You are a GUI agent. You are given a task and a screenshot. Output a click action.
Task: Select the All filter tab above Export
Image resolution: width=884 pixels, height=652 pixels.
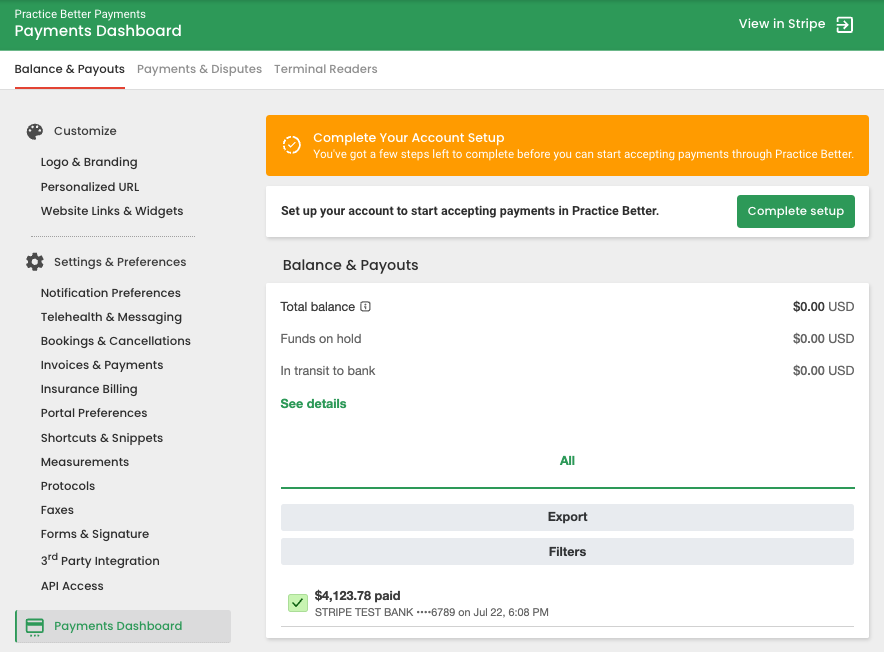567,460
